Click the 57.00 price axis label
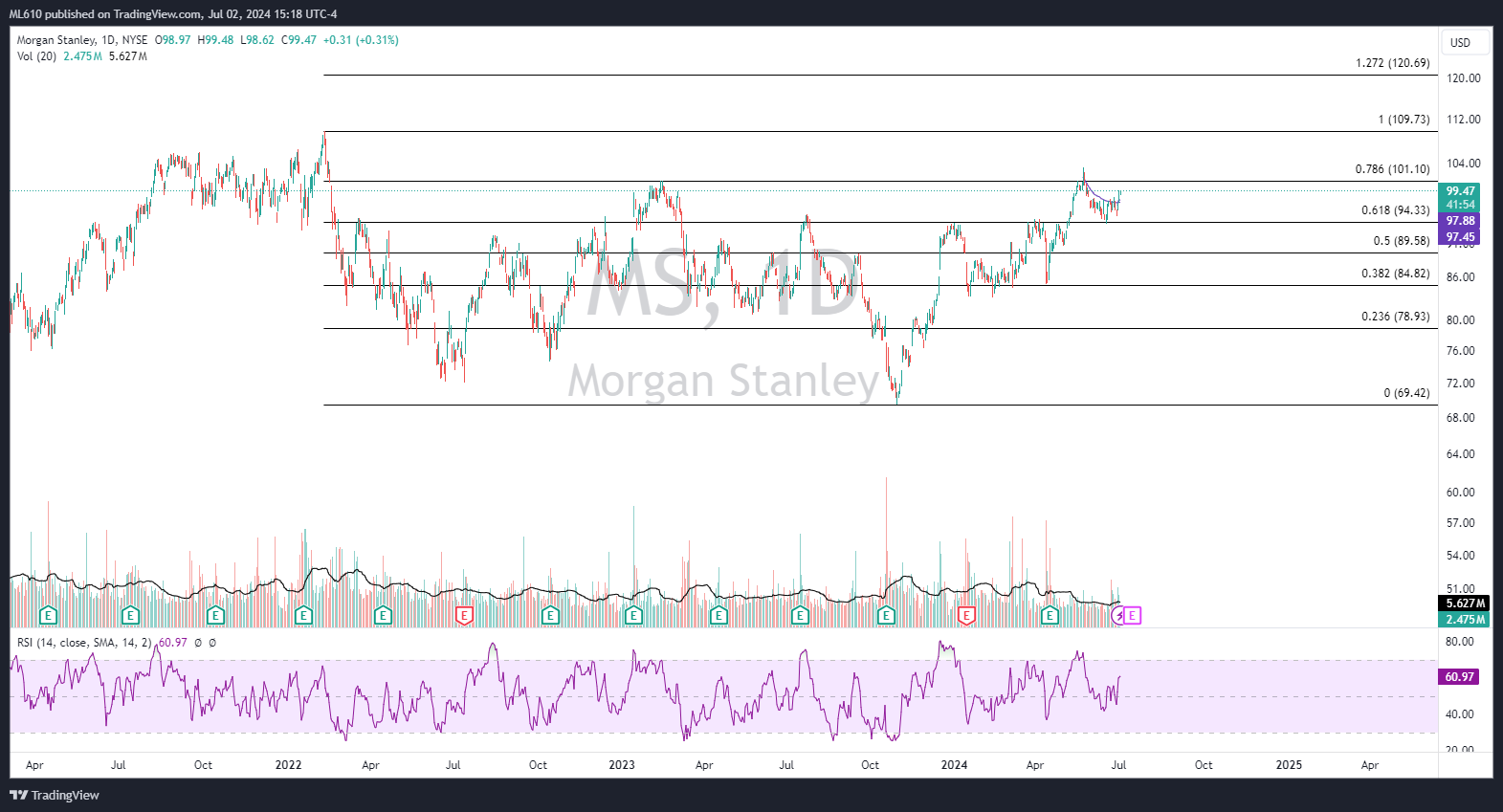 (1461, 523)
